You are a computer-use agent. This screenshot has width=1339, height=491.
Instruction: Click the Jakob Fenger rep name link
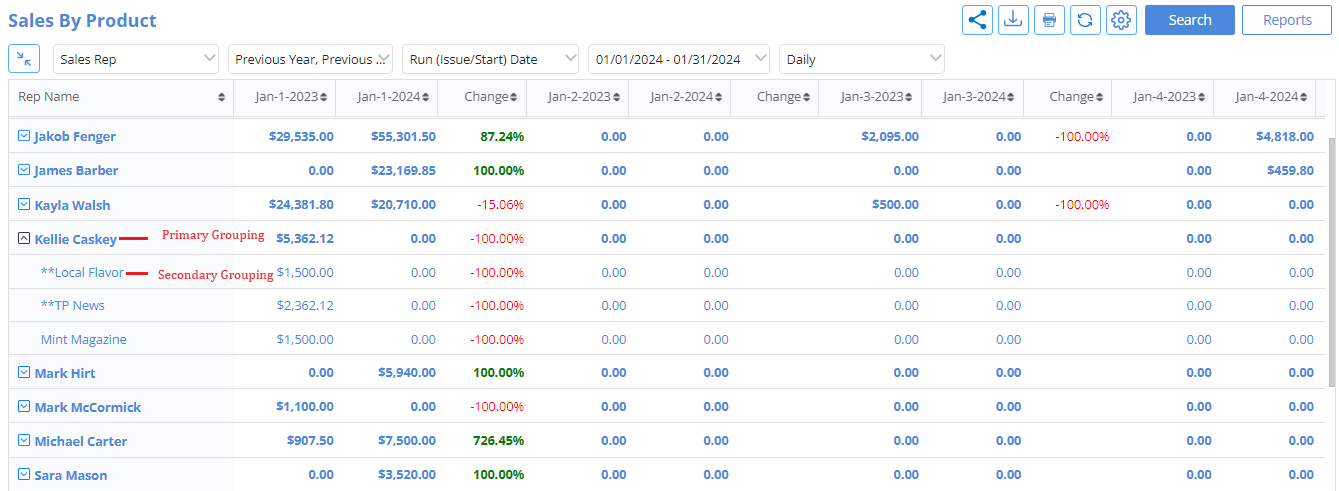[x=75, y=136]
